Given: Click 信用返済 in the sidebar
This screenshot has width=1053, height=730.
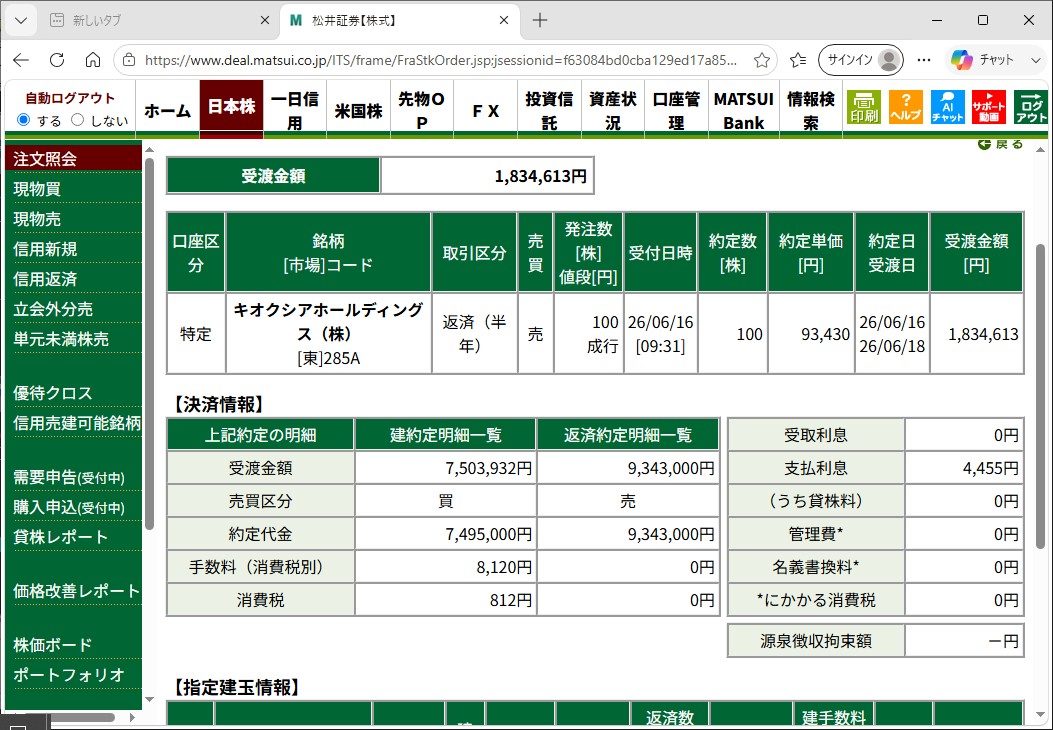Looking at the screenshot, I should (x=45, y=279).
